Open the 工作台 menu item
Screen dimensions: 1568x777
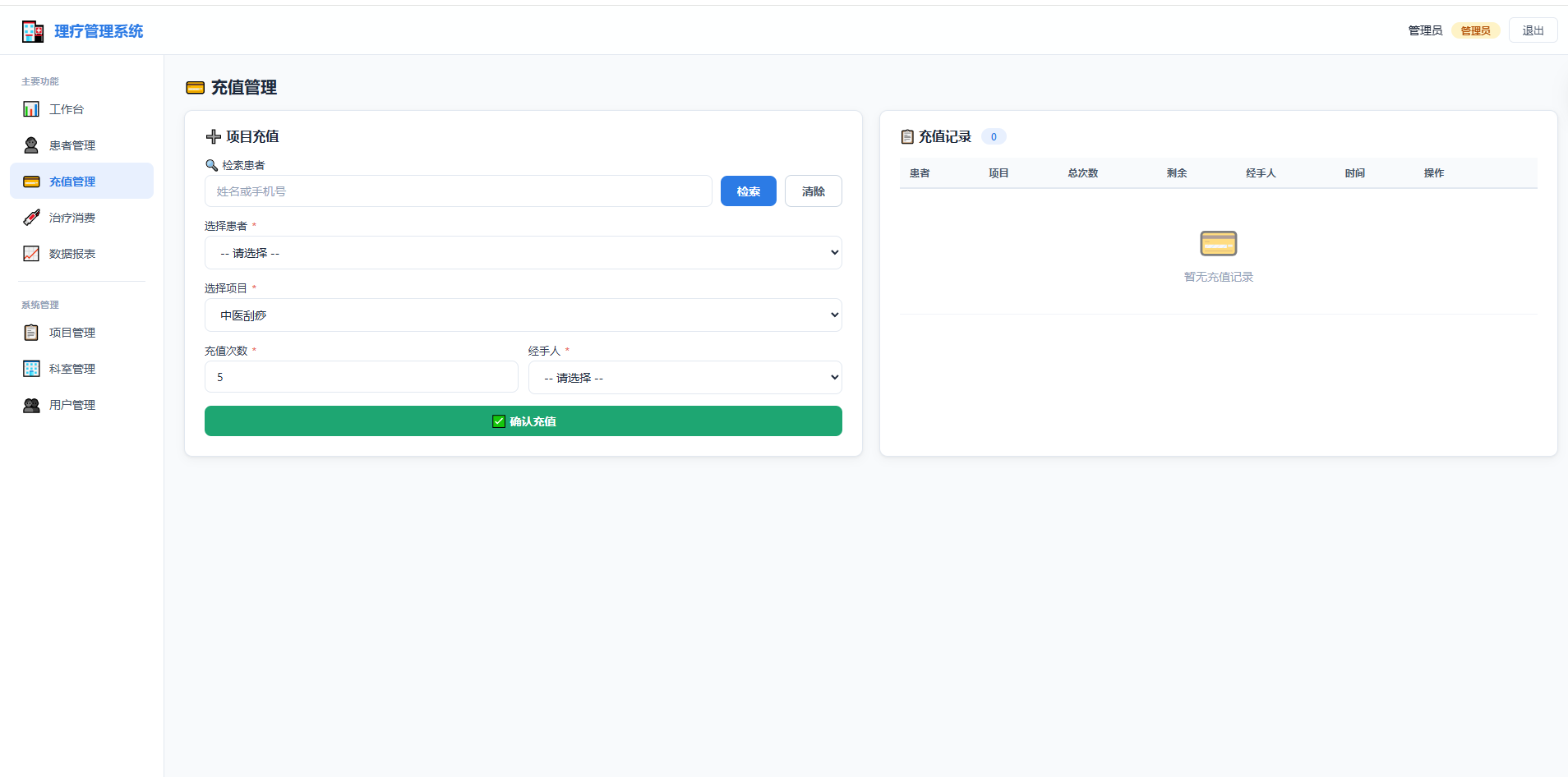tap(81, 109)
